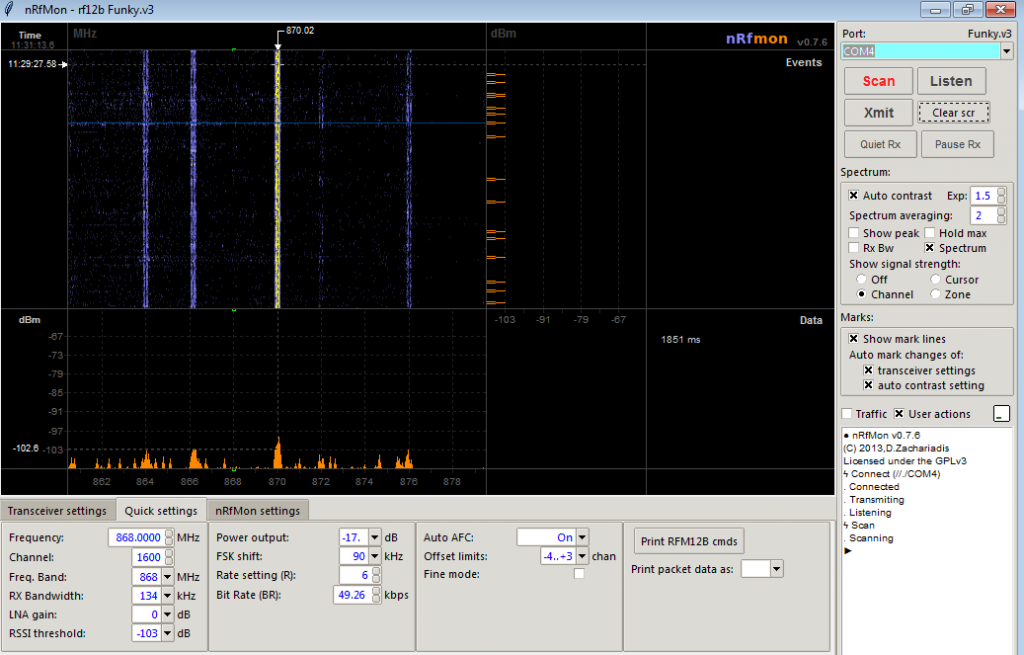This screenshot has width=1024, height=655.
Task: Open the RSSI threshold dropdown
Action: tap(168, 633)
